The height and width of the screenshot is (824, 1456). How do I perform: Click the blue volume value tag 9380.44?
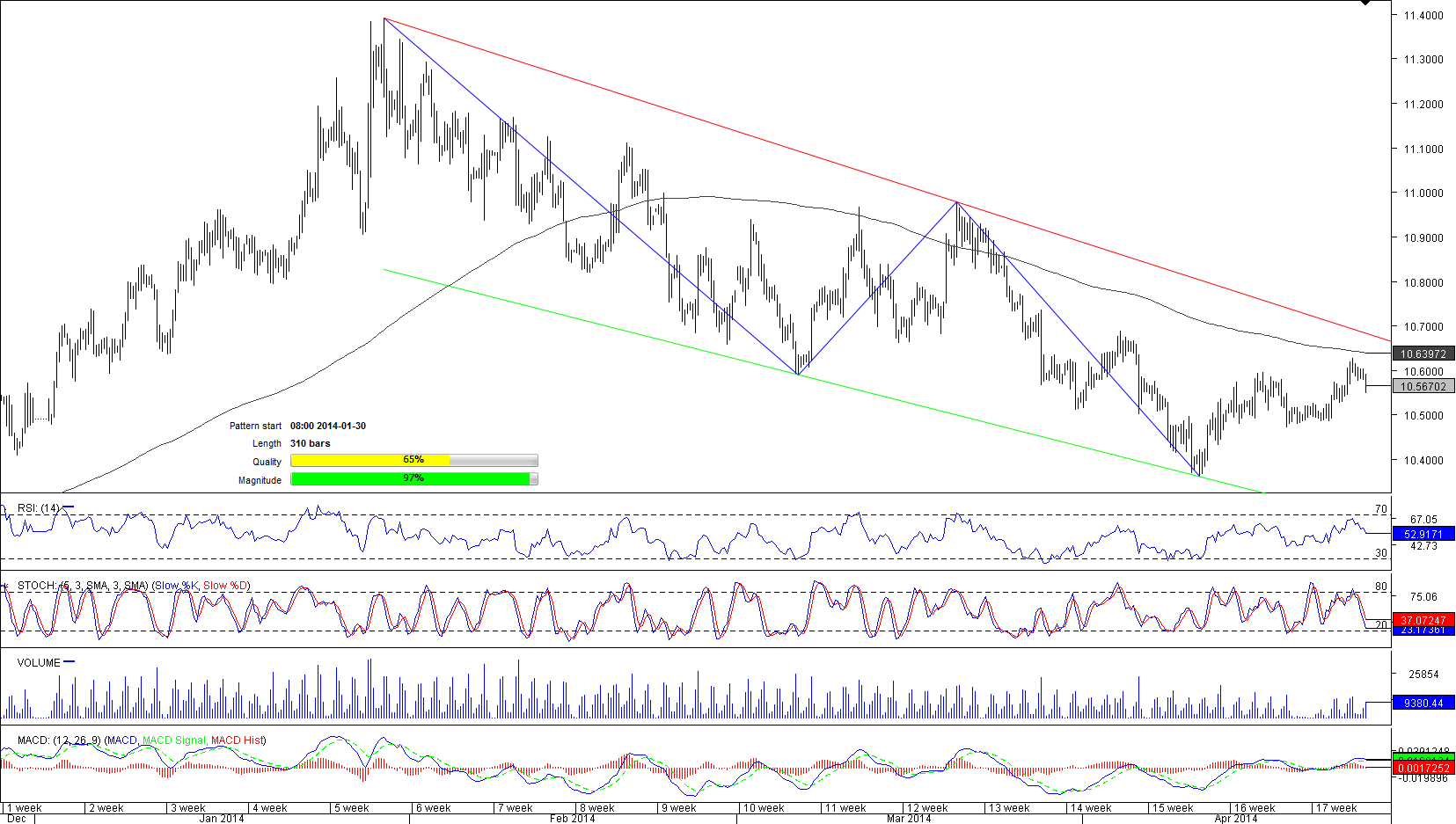1423,703
